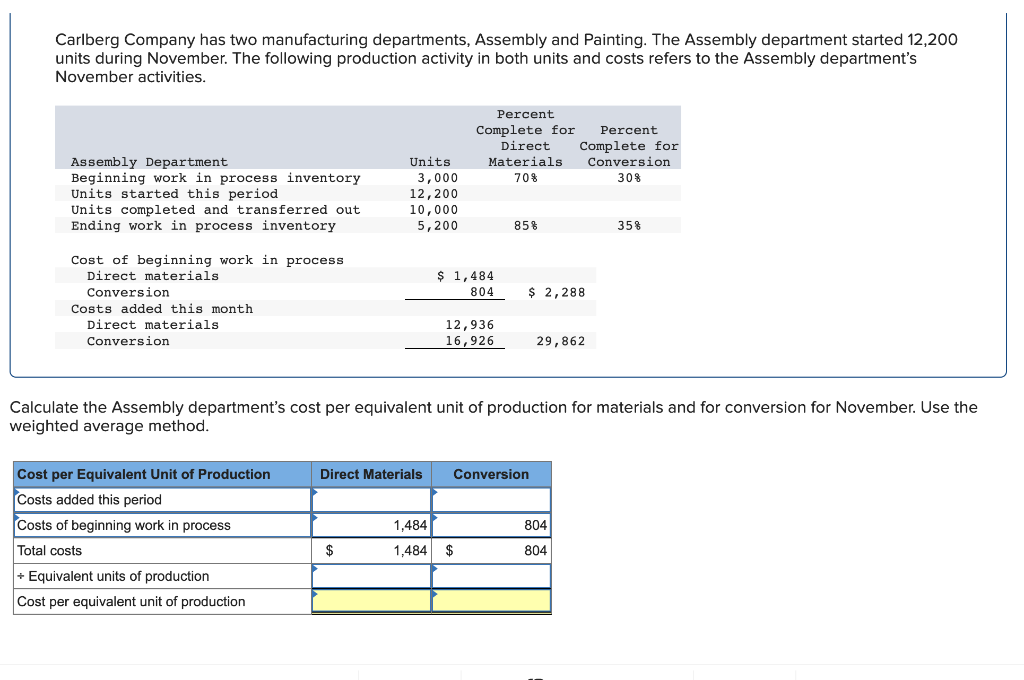1024x680 pixels.
Task: Open 'Costs of beginning work in process' row label
Action: click(162, 525)
